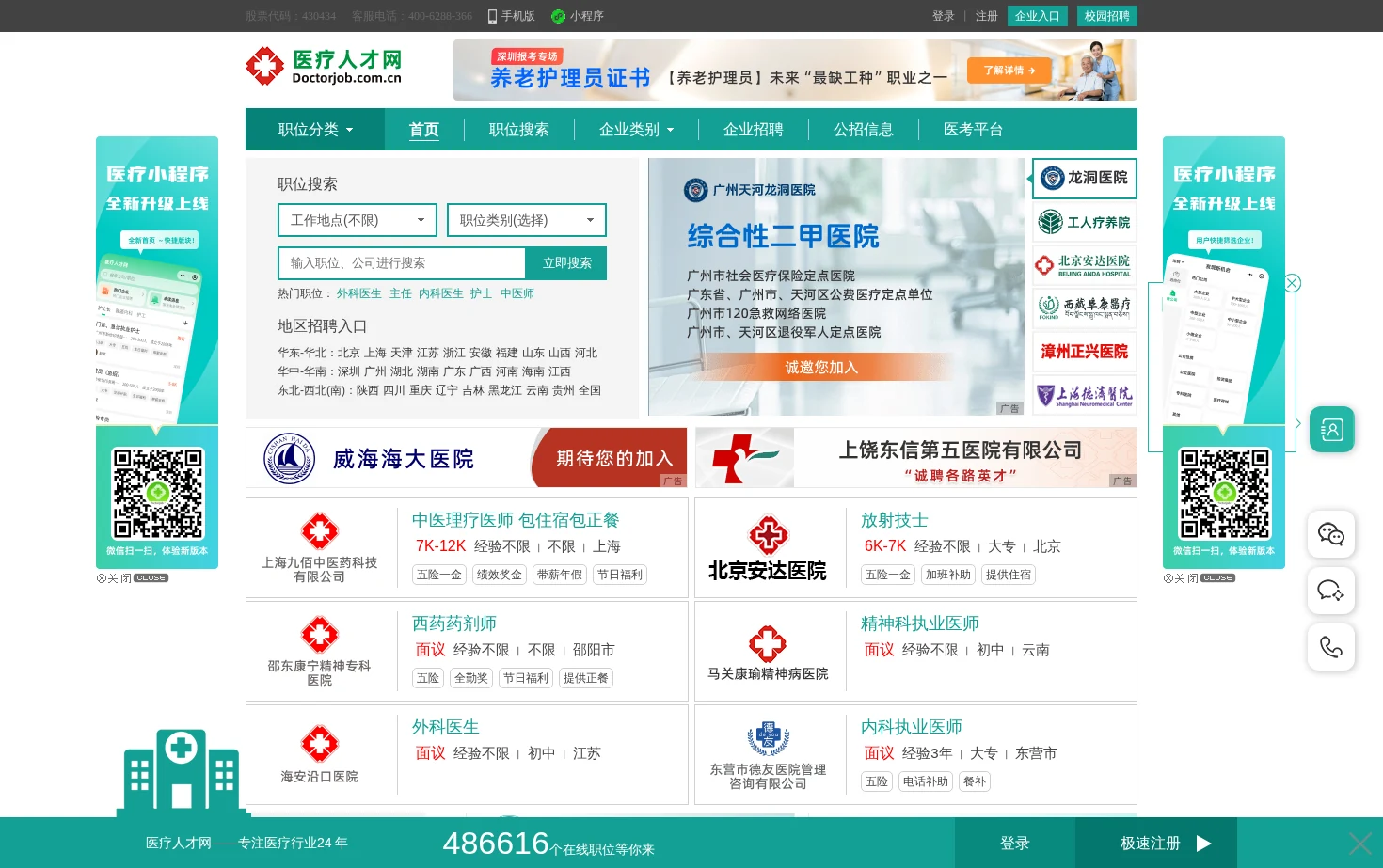The image size is (1383, 868).
Task: Click 海安沿口医院 logo
Action: point(319,744)
